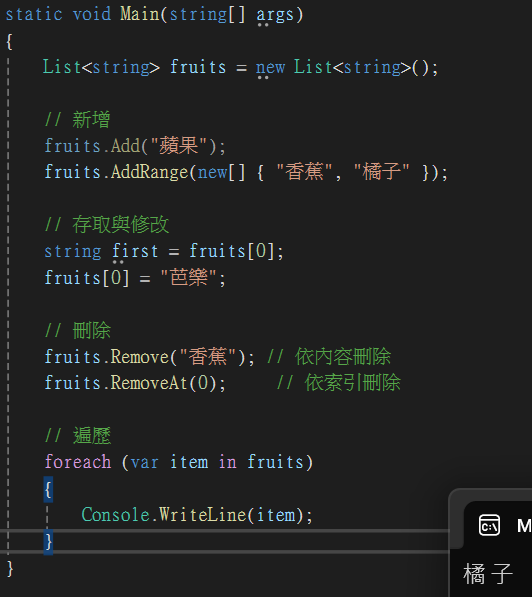This screenshot has height=597, width=532.
Task: Click the 遍歷 comment line
Action: pyautogui.click(x=78, y=436)
